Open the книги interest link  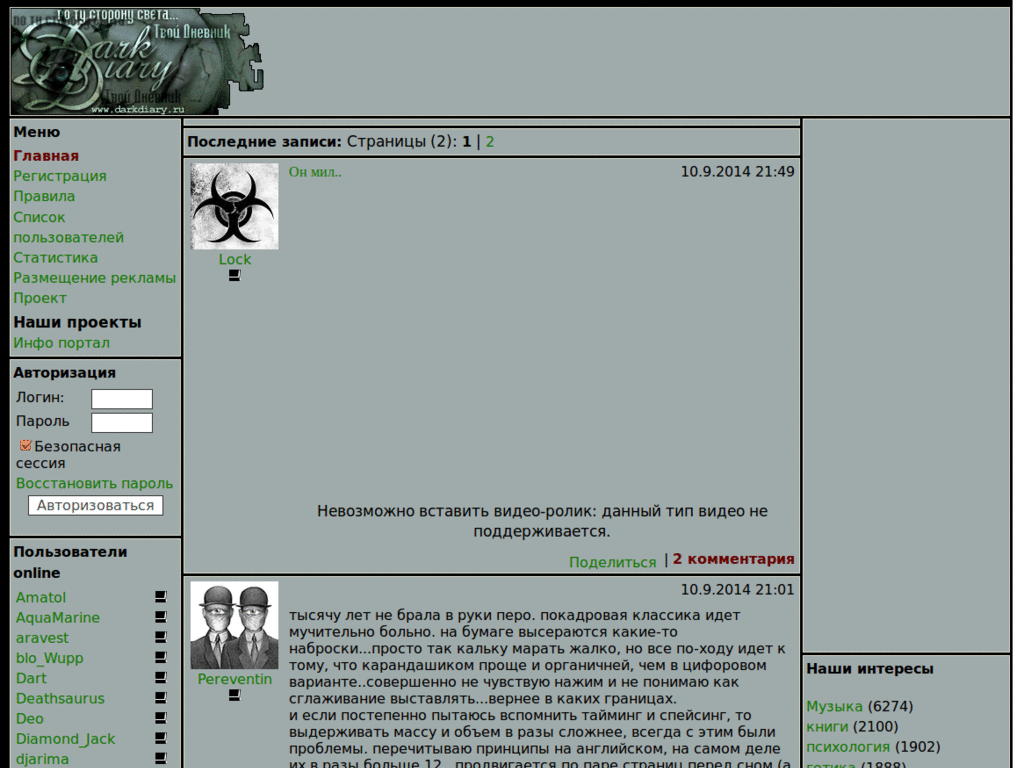click(827, 727)
